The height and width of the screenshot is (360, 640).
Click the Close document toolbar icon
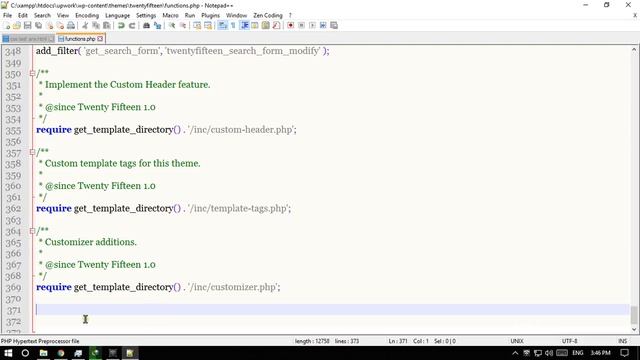[x=49, y=25]
